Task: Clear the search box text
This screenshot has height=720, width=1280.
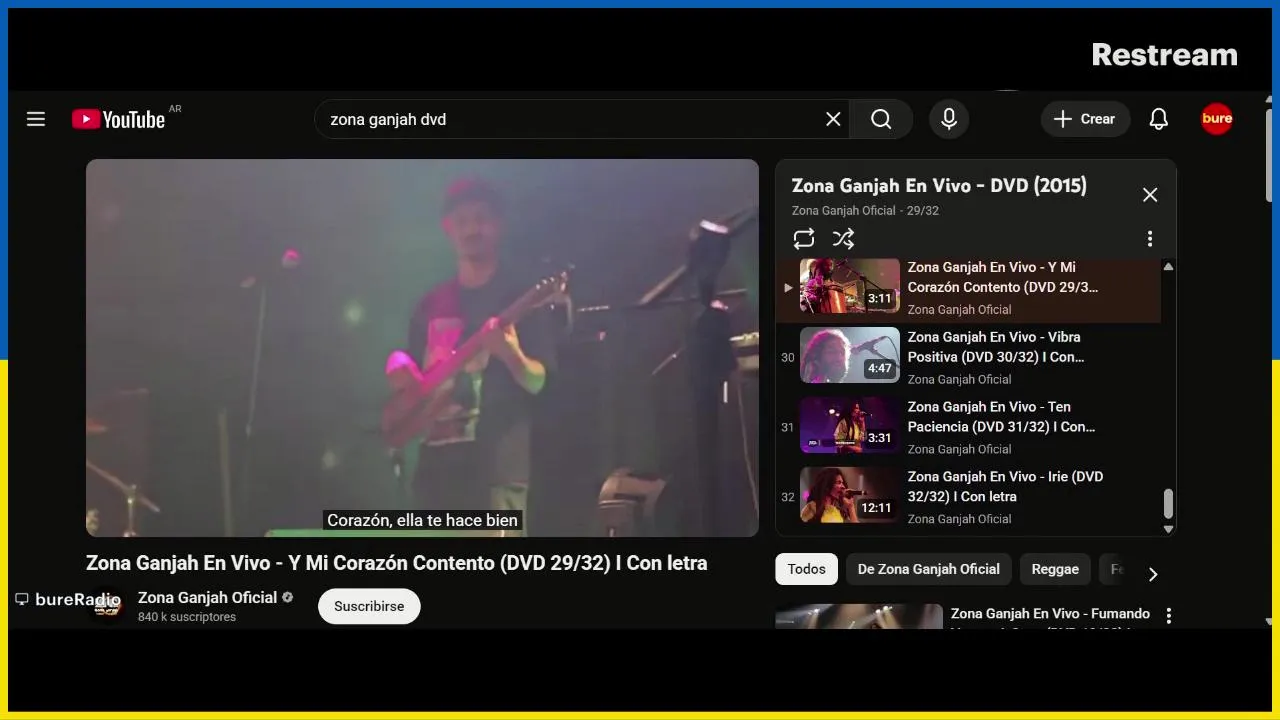Action: click(x=833, y=119)
